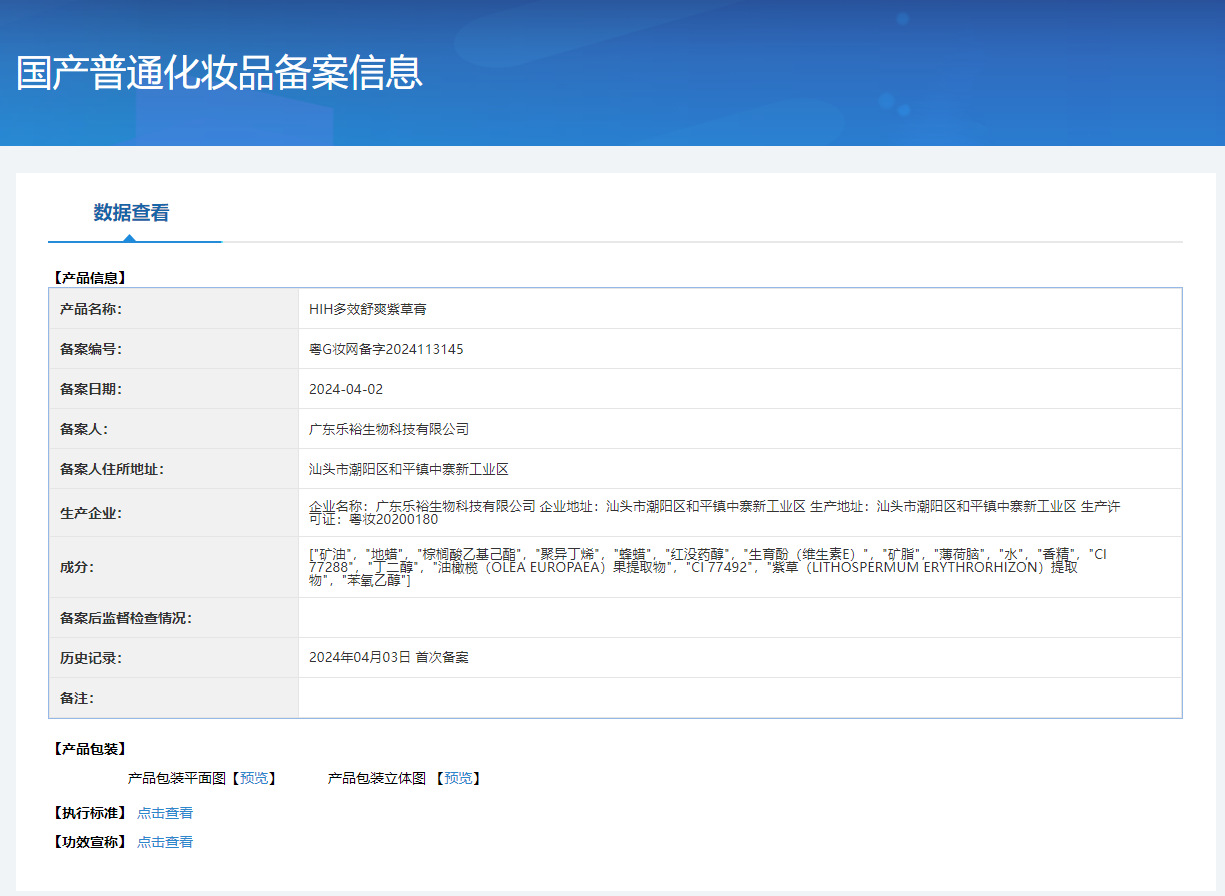This screenshot has height=896, width=1225.
Task: Select 广东乐裕生物科技有限公司 in the 备案人 row
Action: pos(389,429)
